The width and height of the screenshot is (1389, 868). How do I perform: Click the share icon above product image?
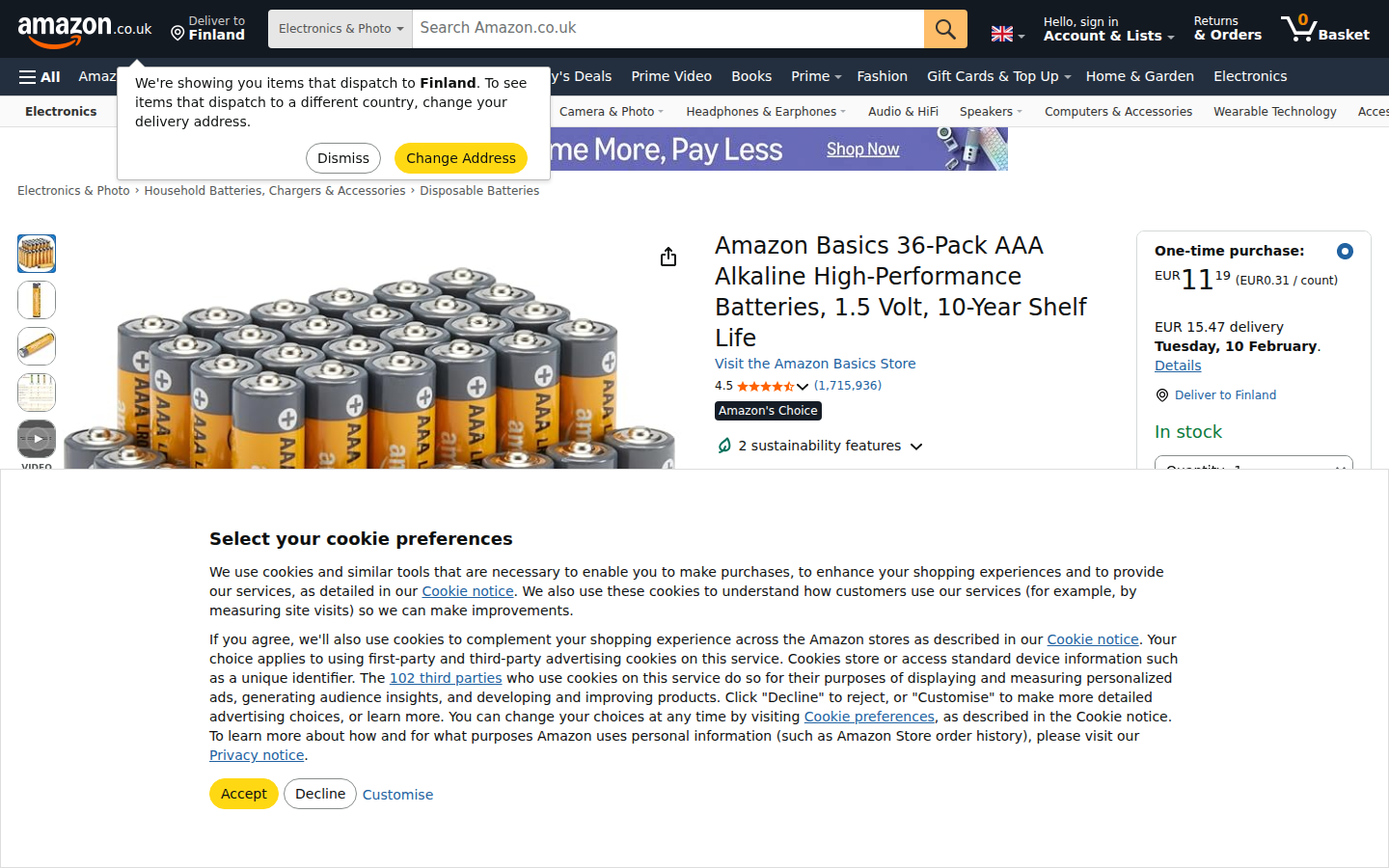pyautogui.click(x=668, y=257)
